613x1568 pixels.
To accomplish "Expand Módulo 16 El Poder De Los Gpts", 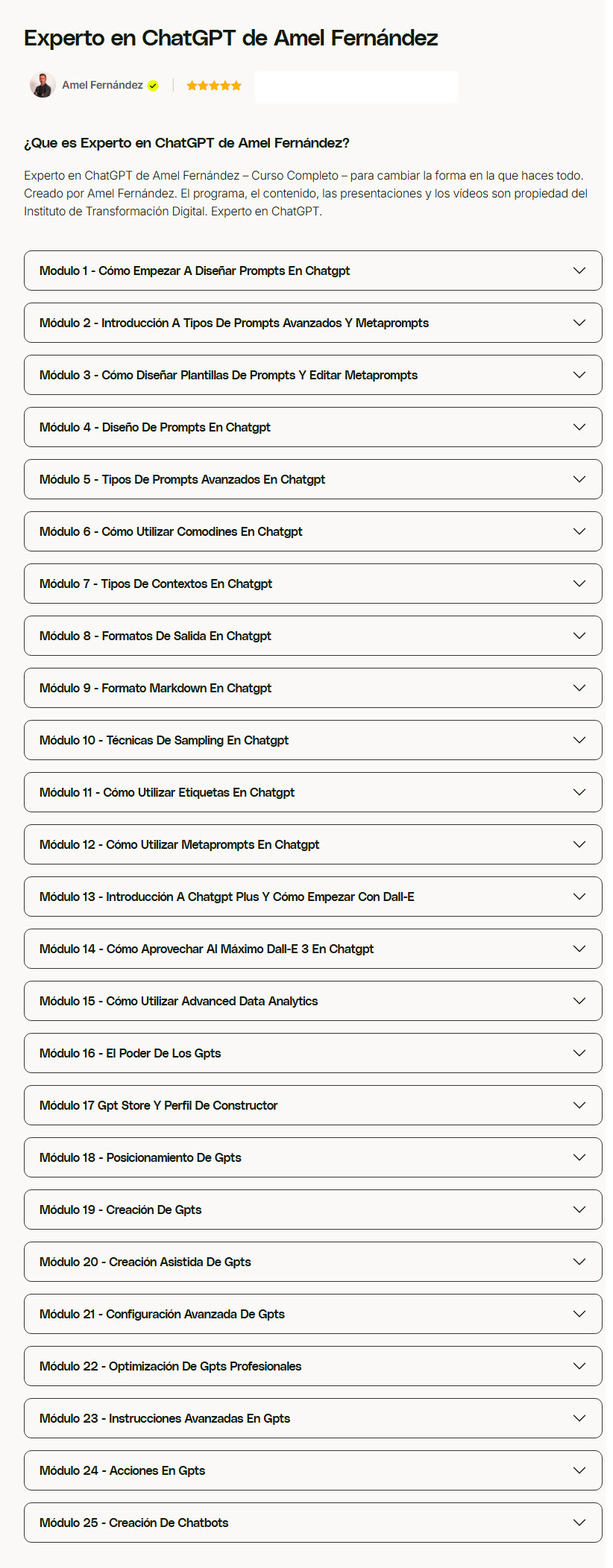I will (x=312, y=1053).
